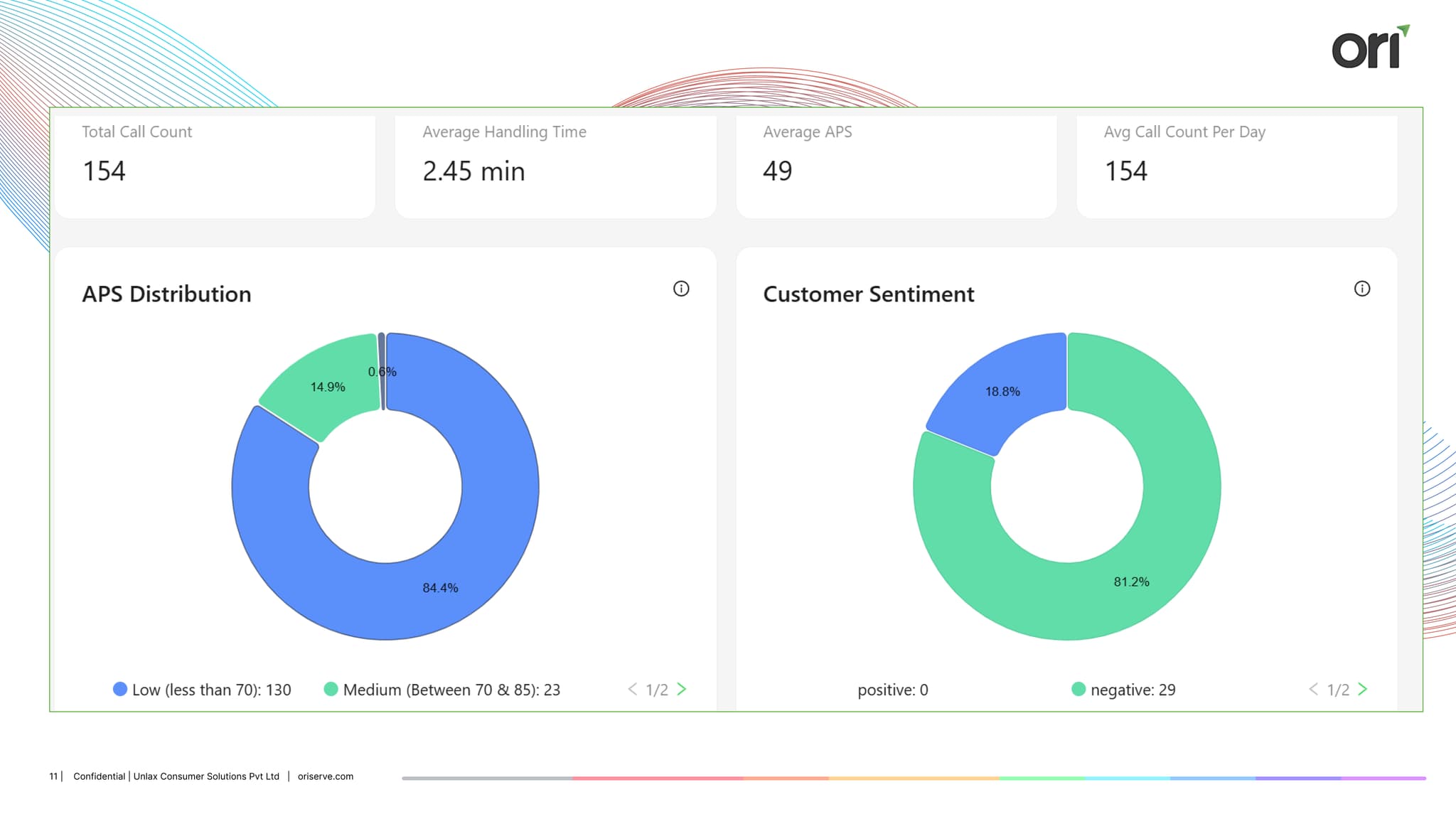The width and height of the screenshot is (1456, 819).
Task: Click the positive: 0 legend label
Action: coord(893,689)
